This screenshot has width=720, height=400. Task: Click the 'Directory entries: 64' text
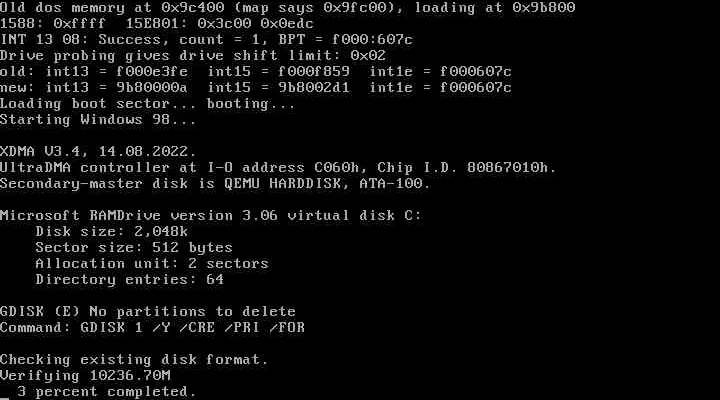(129, 280)
